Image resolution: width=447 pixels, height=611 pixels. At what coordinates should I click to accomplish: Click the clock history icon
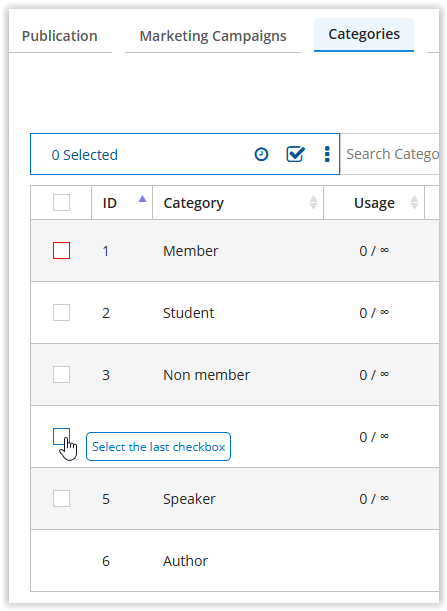point(261,154)
